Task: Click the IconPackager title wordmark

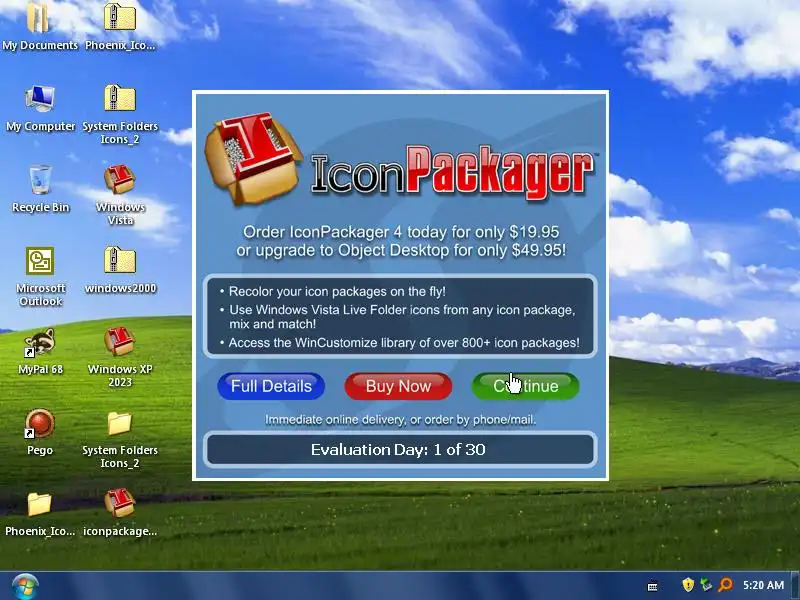Action: pyautogui.click(x=453, y=173)
